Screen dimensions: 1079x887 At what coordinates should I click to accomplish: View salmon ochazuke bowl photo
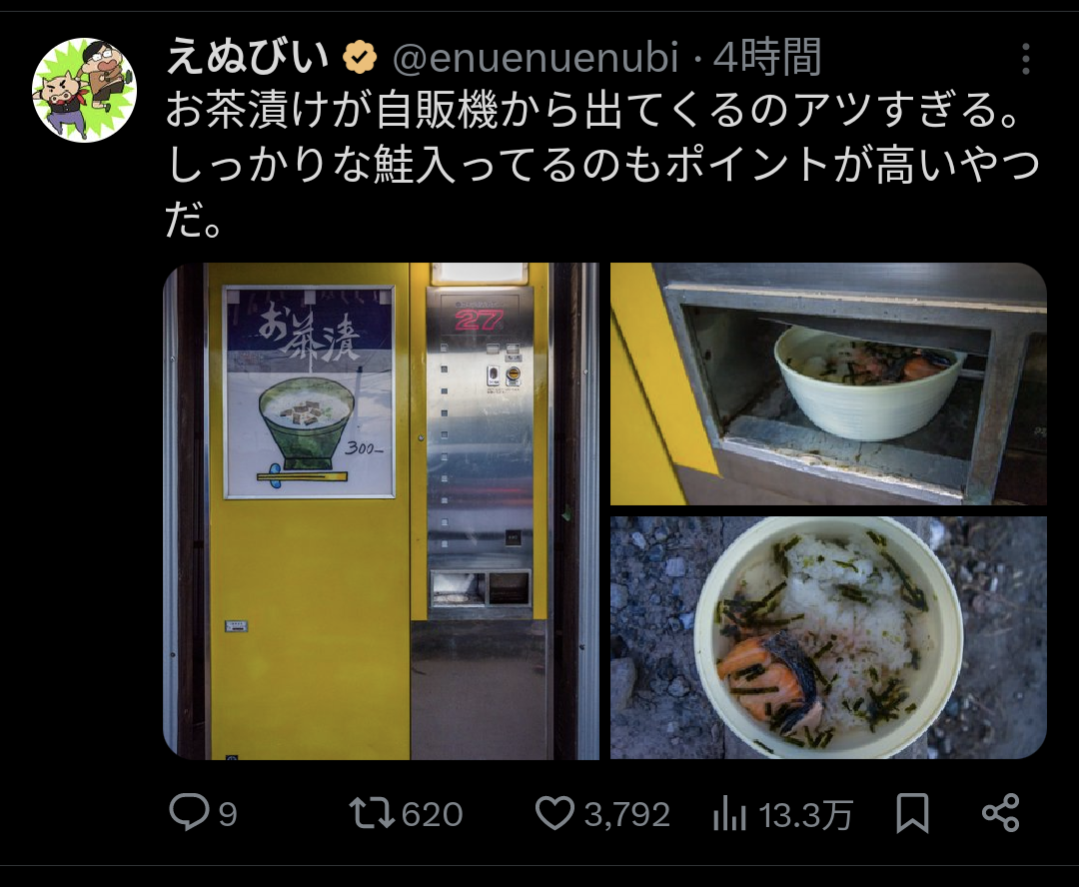[x=829, y=638]
